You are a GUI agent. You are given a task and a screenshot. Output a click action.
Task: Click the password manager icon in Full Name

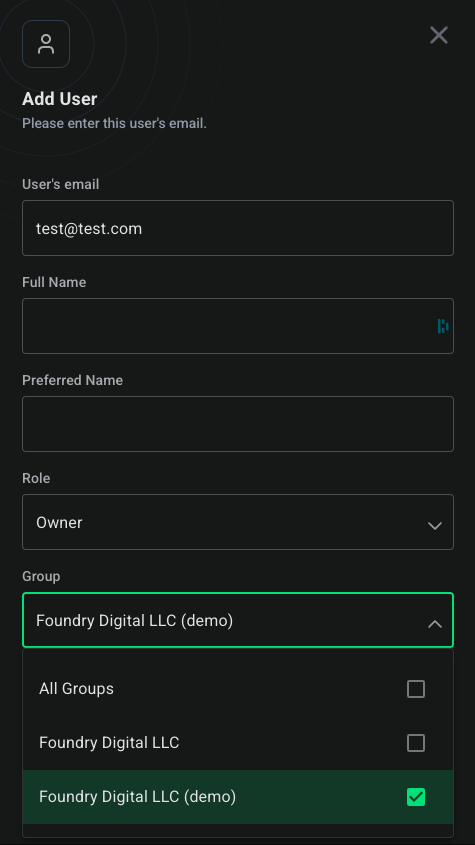pos(443,326)
